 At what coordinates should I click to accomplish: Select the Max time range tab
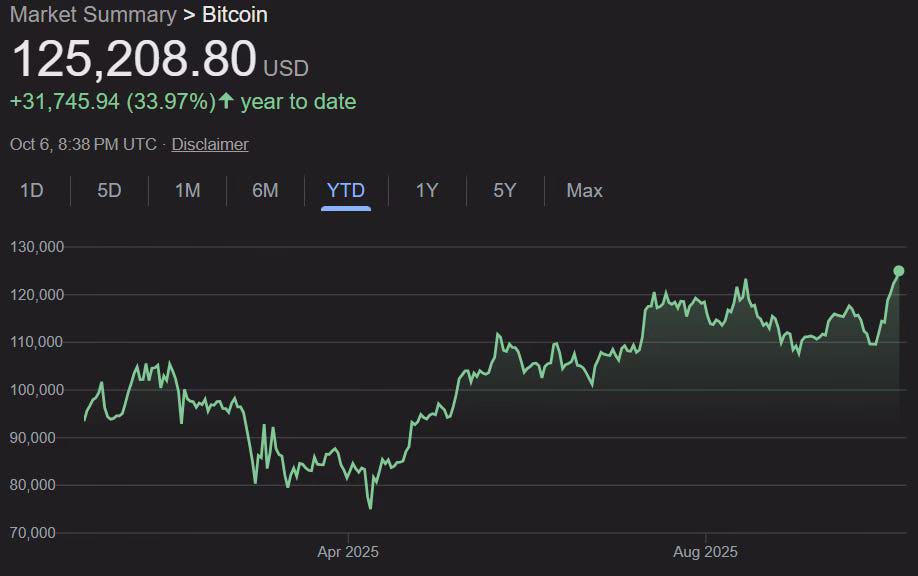pyautogui.click(x=584, y=190)
